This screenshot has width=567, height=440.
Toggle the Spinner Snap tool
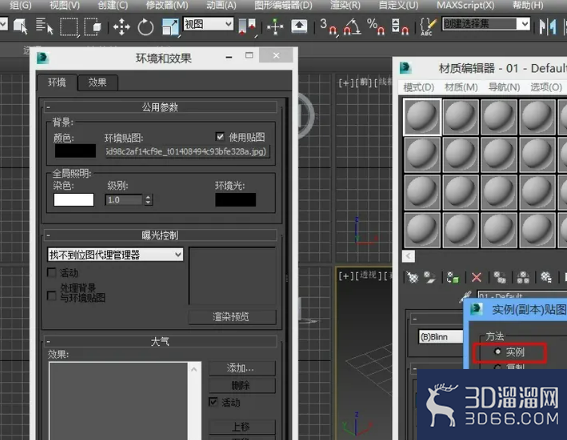[x=400, y=27]
